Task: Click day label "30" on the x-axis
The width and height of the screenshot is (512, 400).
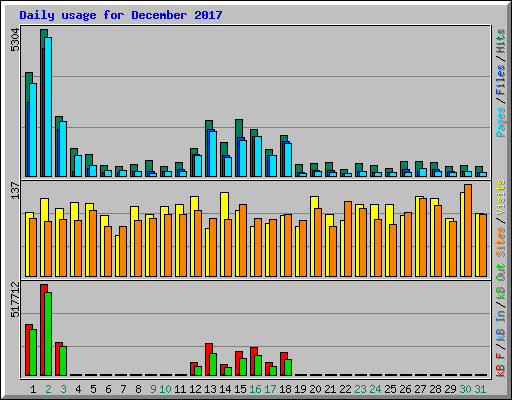Action: pyautogui.click(x=465, y=389)
